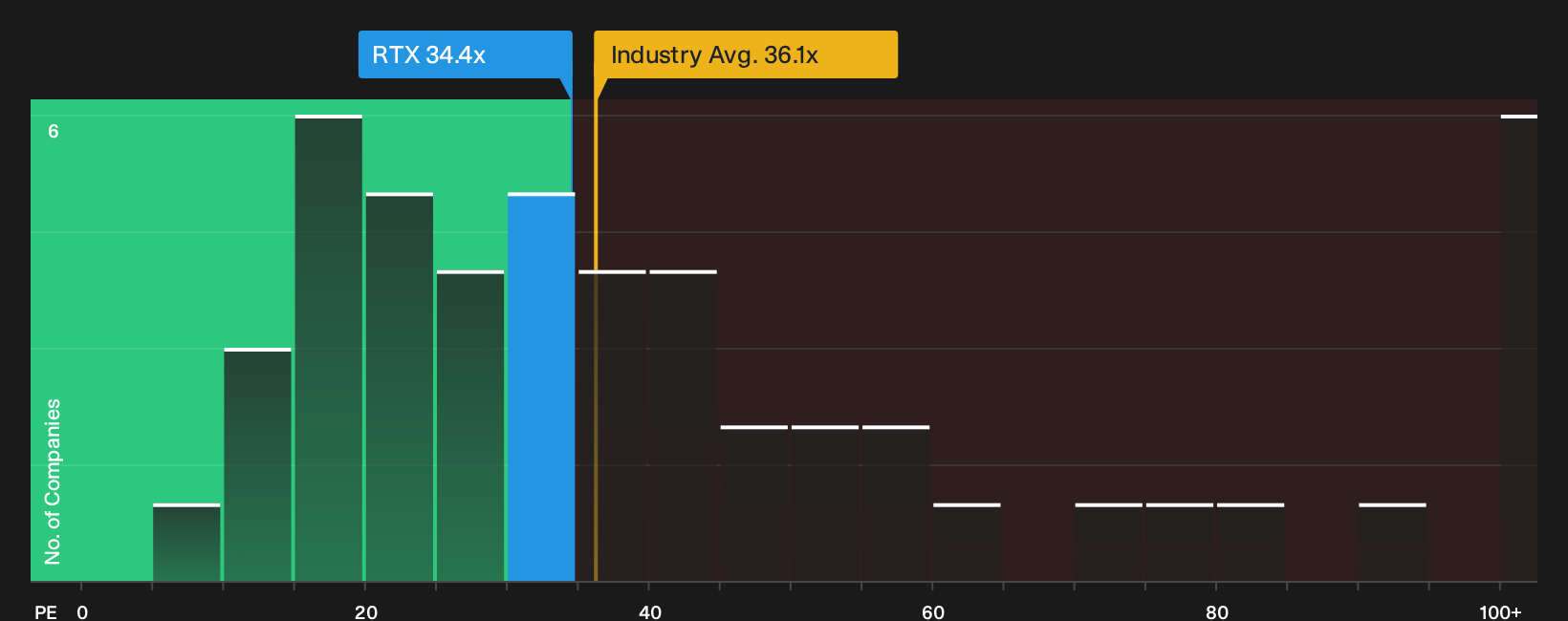Click the No. of Companies axis title
Image resolution: width=1568 pixels, height=621 pixels.
[x=53, y=482]
